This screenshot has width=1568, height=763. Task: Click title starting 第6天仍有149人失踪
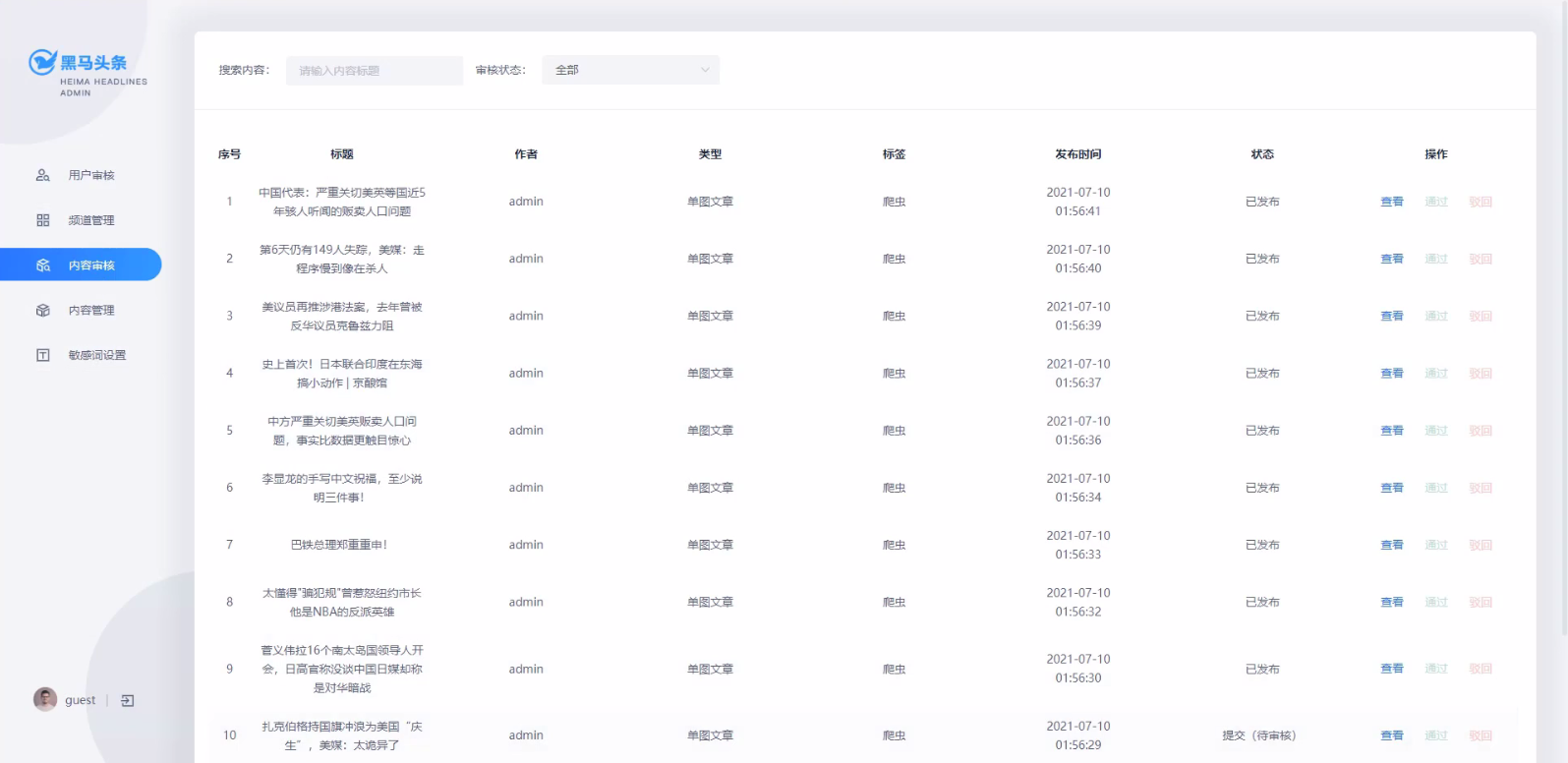[x=342, y=259]
